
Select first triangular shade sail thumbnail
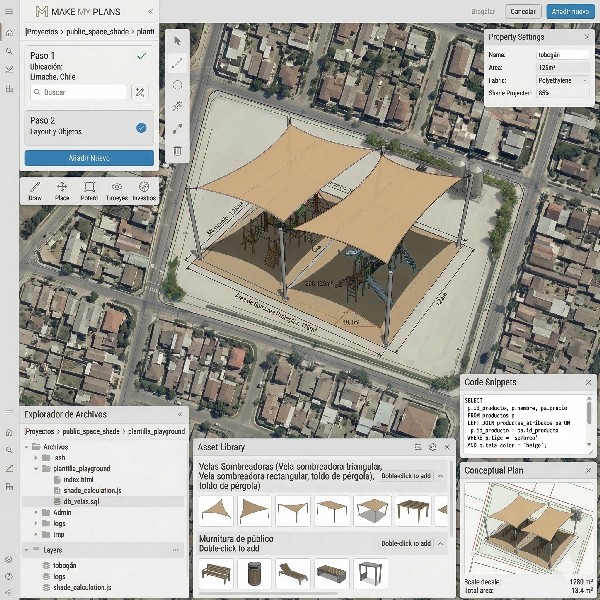pyautogui.click(x=216, y=510)
